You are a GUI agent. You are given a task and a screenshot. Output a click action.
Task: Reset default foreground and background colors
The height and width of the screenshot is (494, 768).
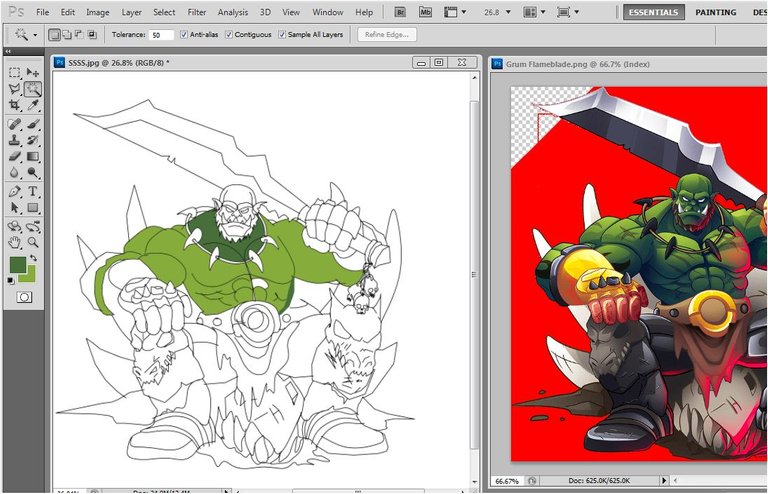point(11,281)
